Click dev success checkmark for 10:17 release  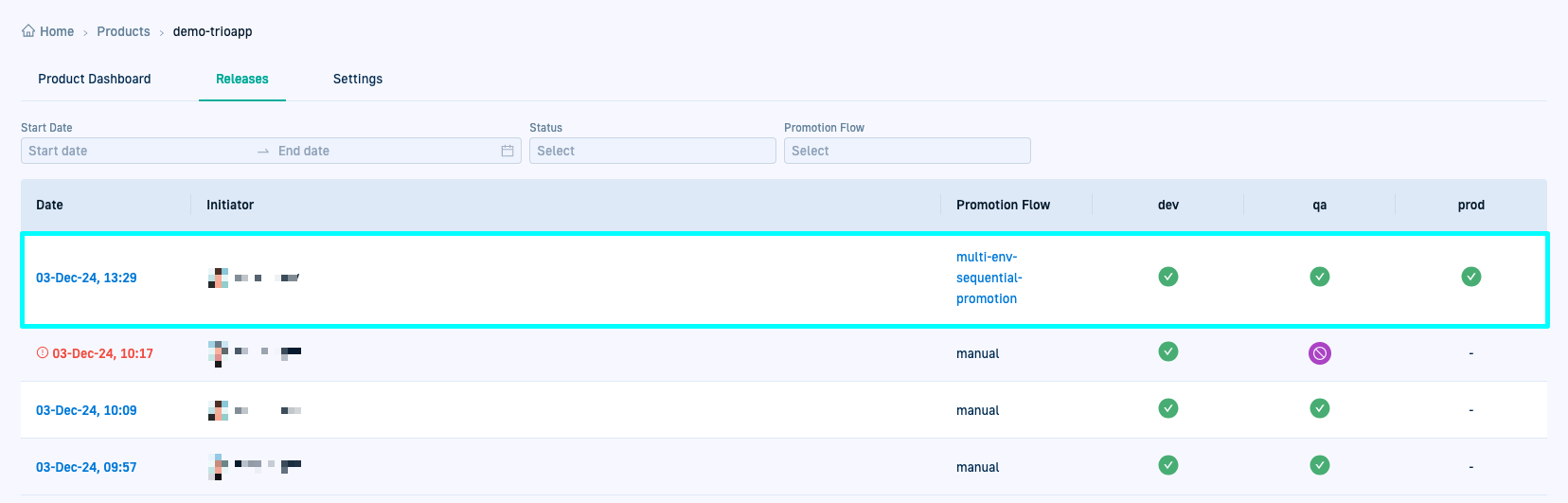tap(1168, 351)
